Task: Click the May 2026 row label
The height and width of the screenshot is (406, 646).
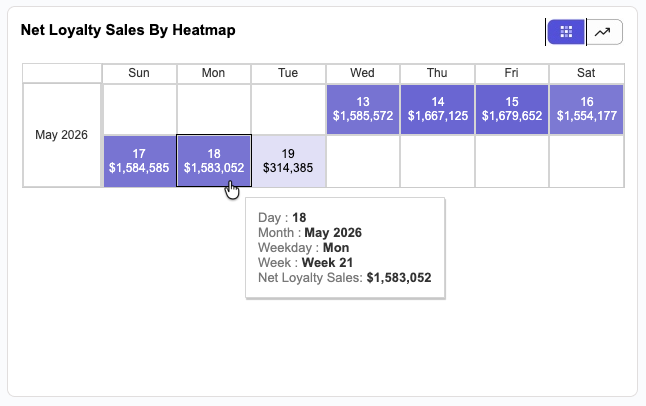Action: coord(62,135)
